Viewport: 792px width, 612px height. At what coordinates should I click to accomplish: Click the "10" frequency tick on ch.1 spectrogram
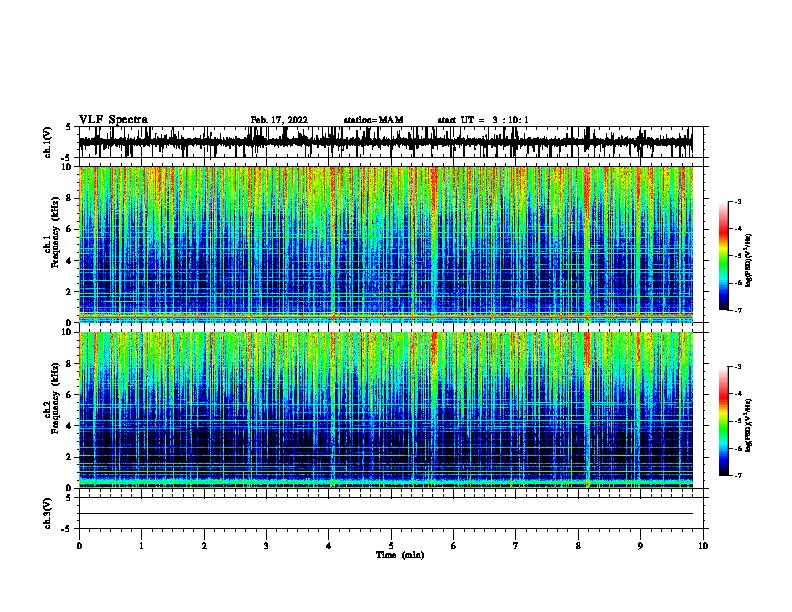(68, 167)
